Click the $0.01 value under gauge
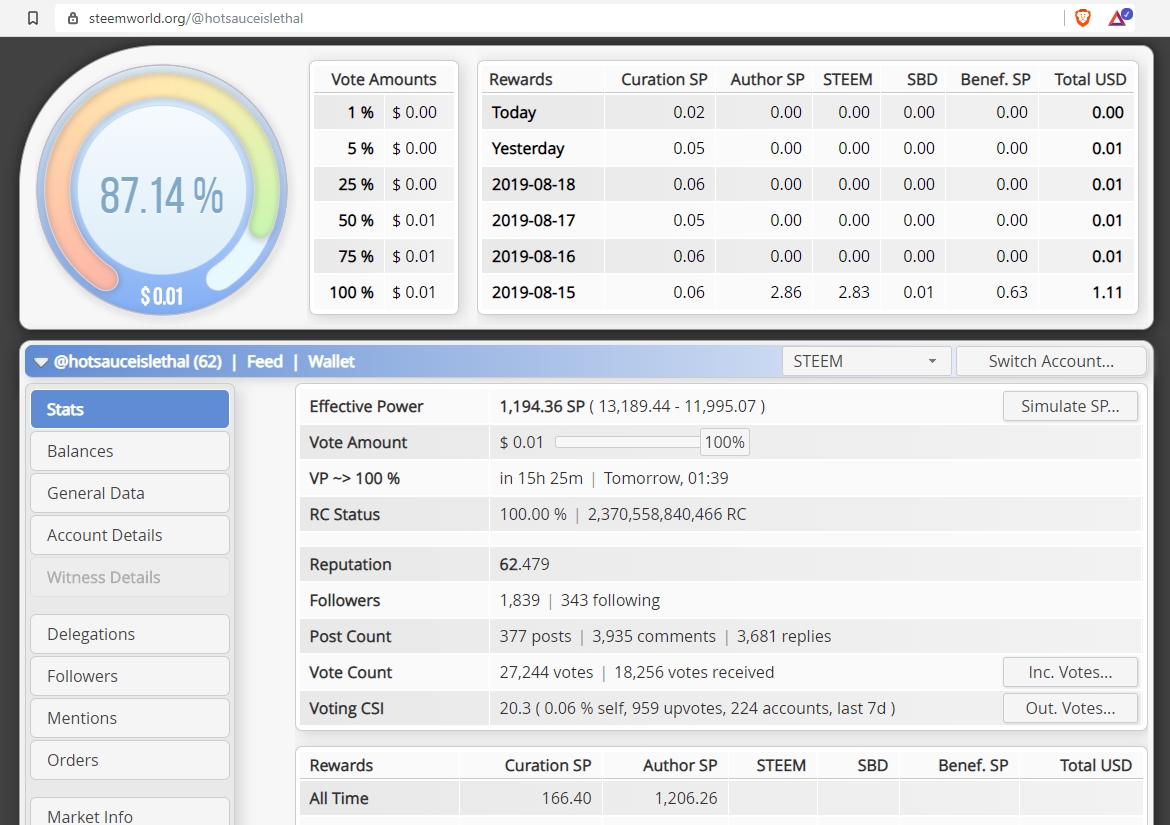The height and width of the screenshot is (825, 1170). tap(162, 296)
